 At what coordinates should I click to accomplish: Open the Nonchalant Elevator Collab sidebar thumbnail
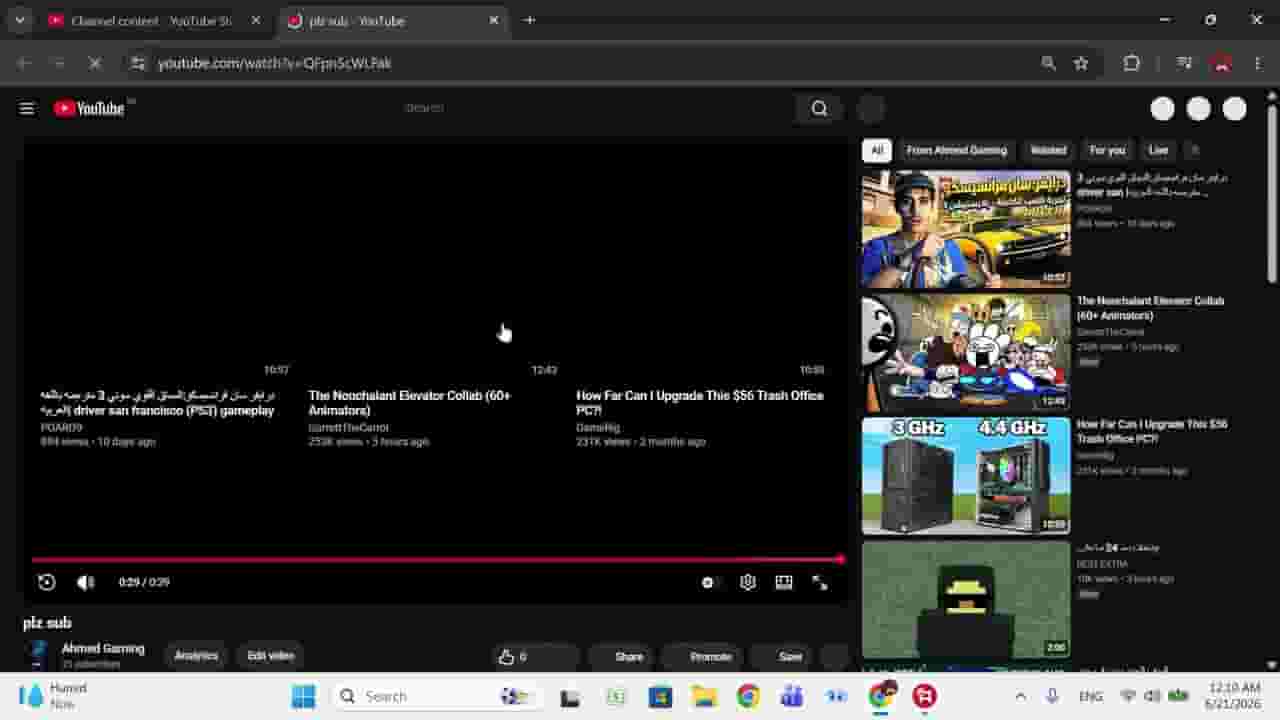pos(966,353)
